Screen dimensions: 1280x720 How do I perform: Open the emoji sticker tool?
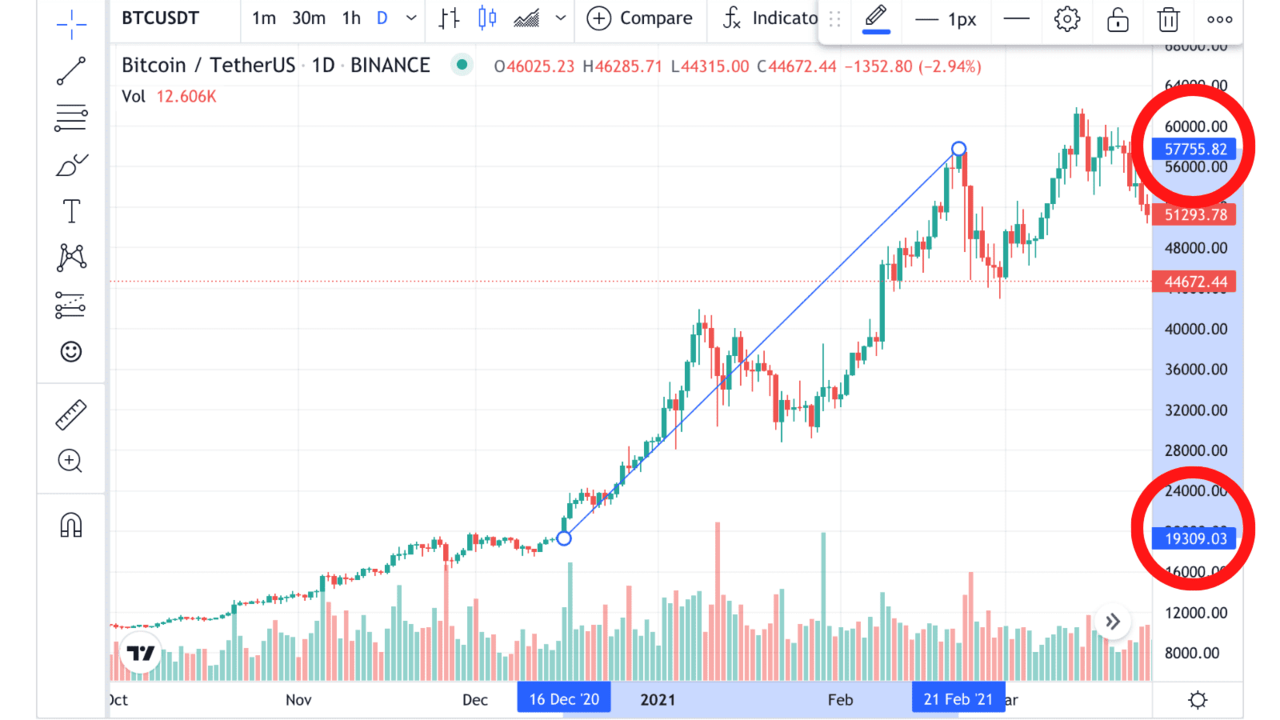tap(70, 352)
